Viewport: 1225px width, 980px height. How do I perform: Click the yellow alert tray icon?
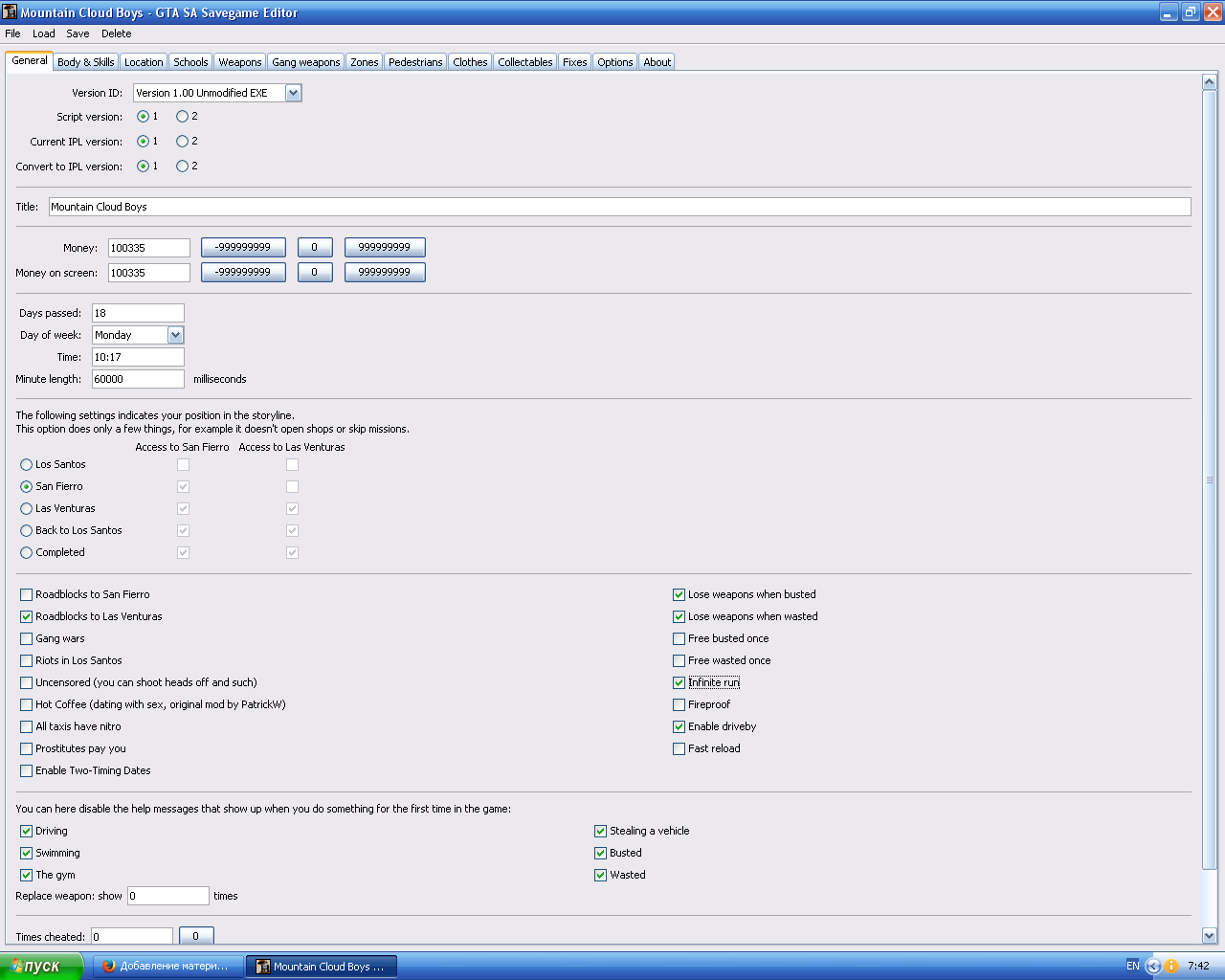[1170, 966]
